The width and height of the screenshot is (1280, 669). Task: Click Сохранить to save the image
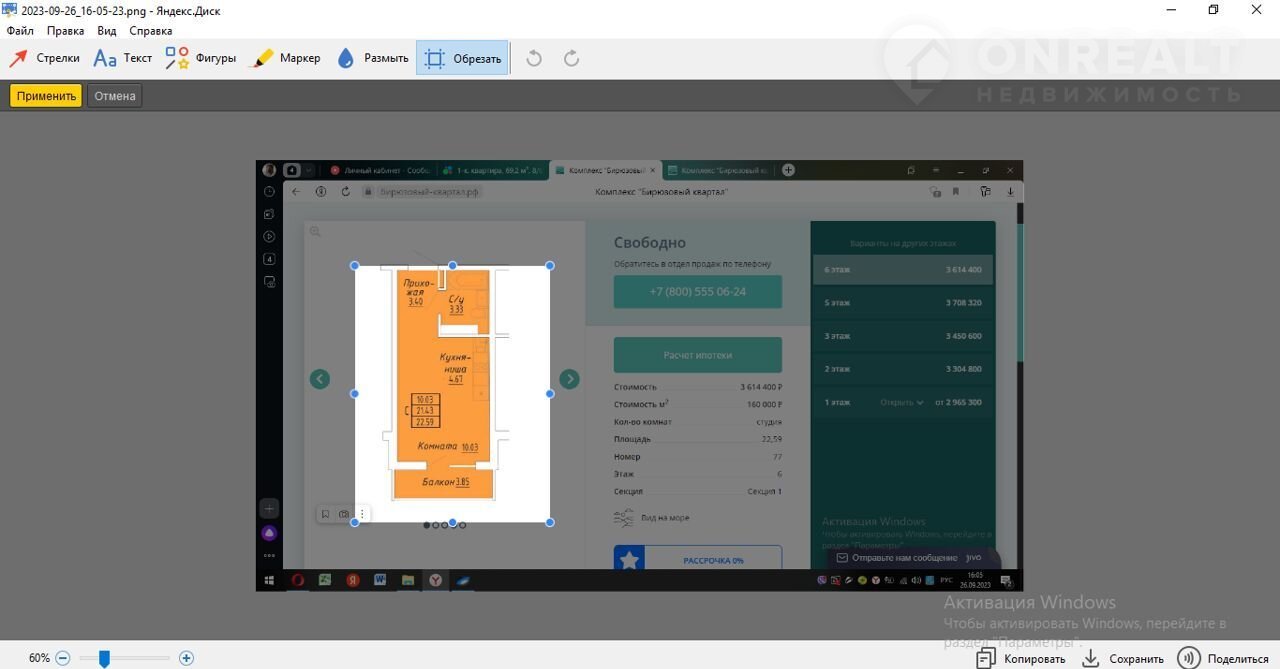point(1123,658)
